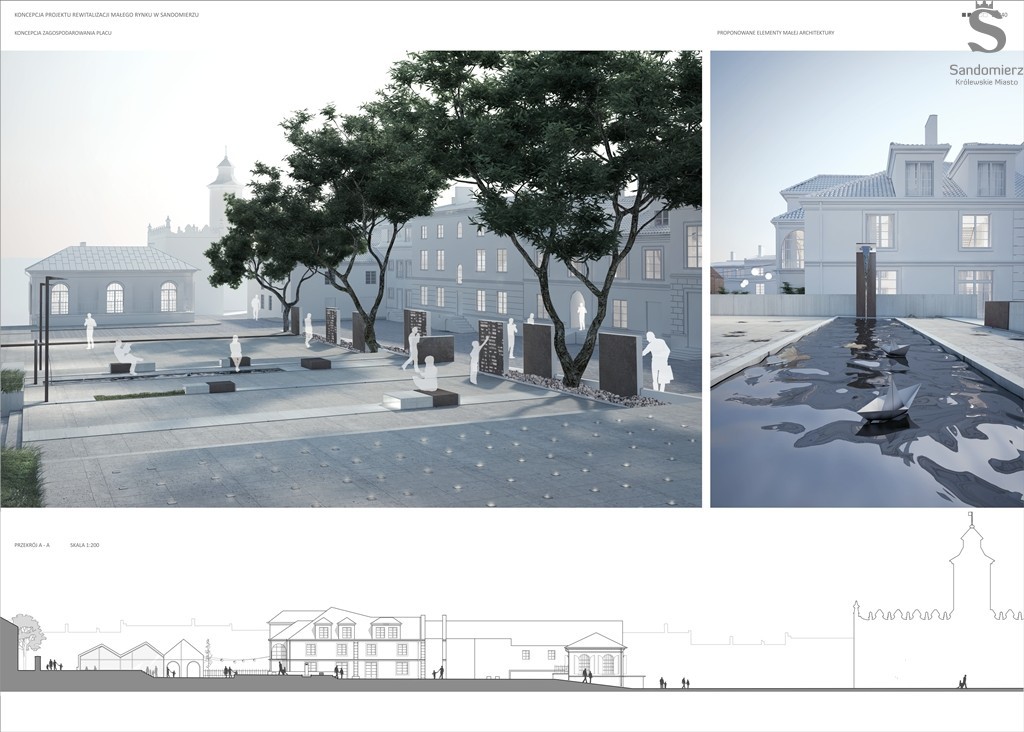Select the 'Królewskie Miasto' tagline
Image resolution: width=1024 pixels, height=732 pixels.
pos(985,82)
